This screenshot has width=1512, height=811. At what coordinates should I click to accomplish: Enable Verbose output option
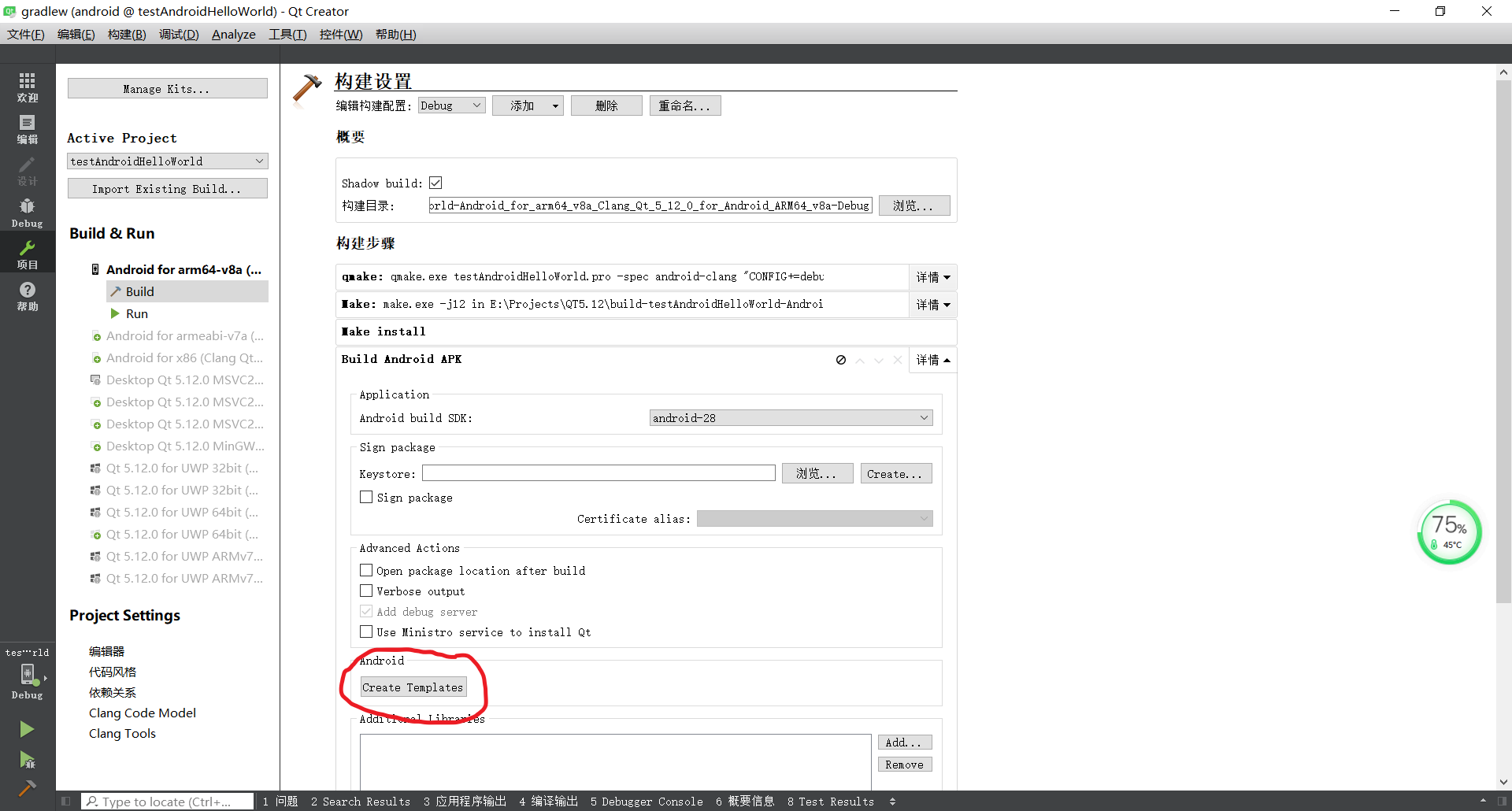(365, 591)
